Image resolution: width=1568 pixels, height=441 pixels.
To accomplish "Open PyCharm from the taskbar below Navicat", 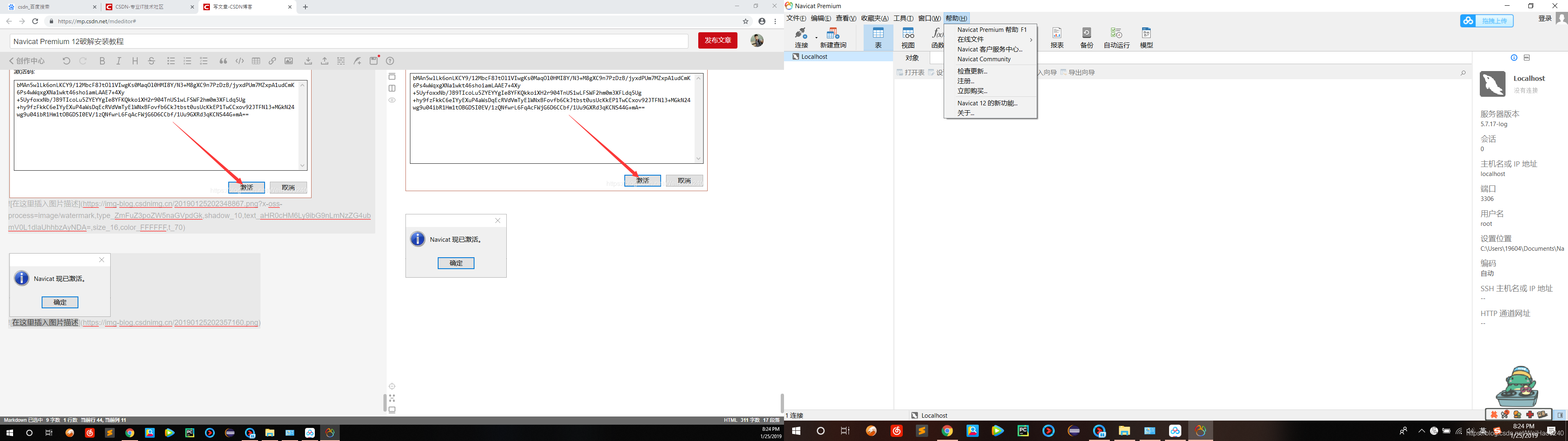I will point(1022,431).
